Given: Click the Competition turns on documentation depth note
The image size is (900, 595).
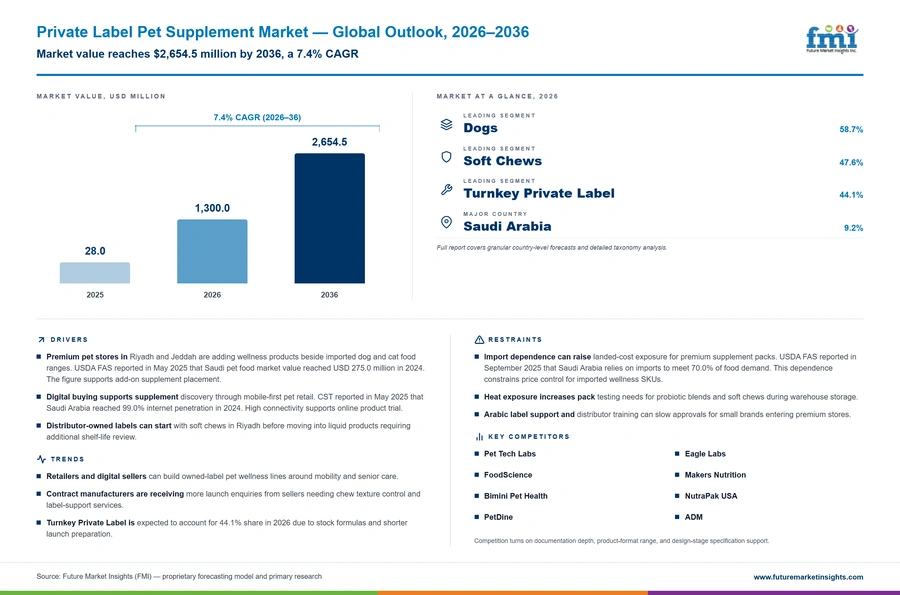Looking at the screenshot, I should 622,541.
